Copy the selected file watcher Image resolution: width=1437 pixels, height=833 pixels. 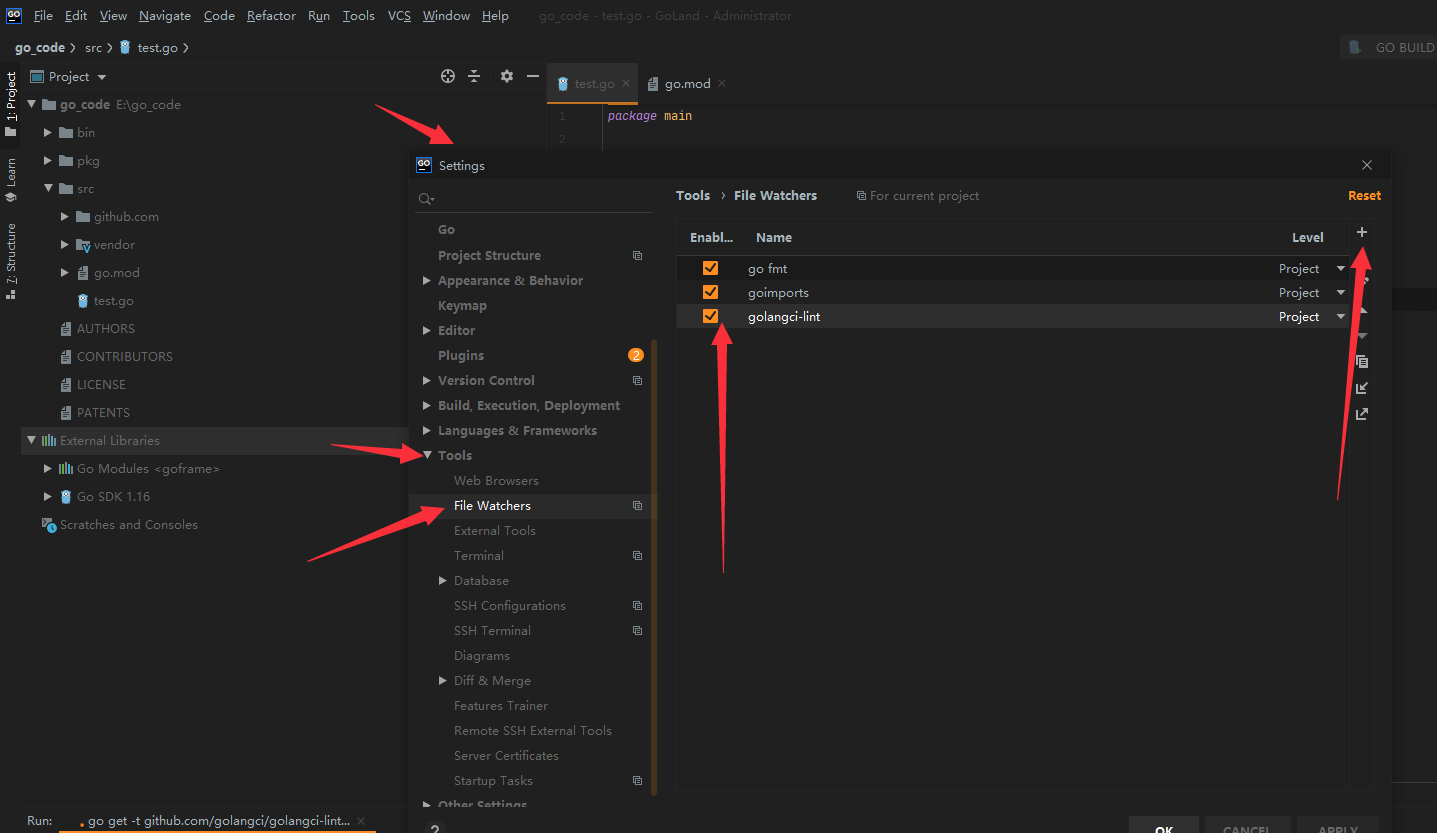pyautogui.click(x=1362, y=362)
